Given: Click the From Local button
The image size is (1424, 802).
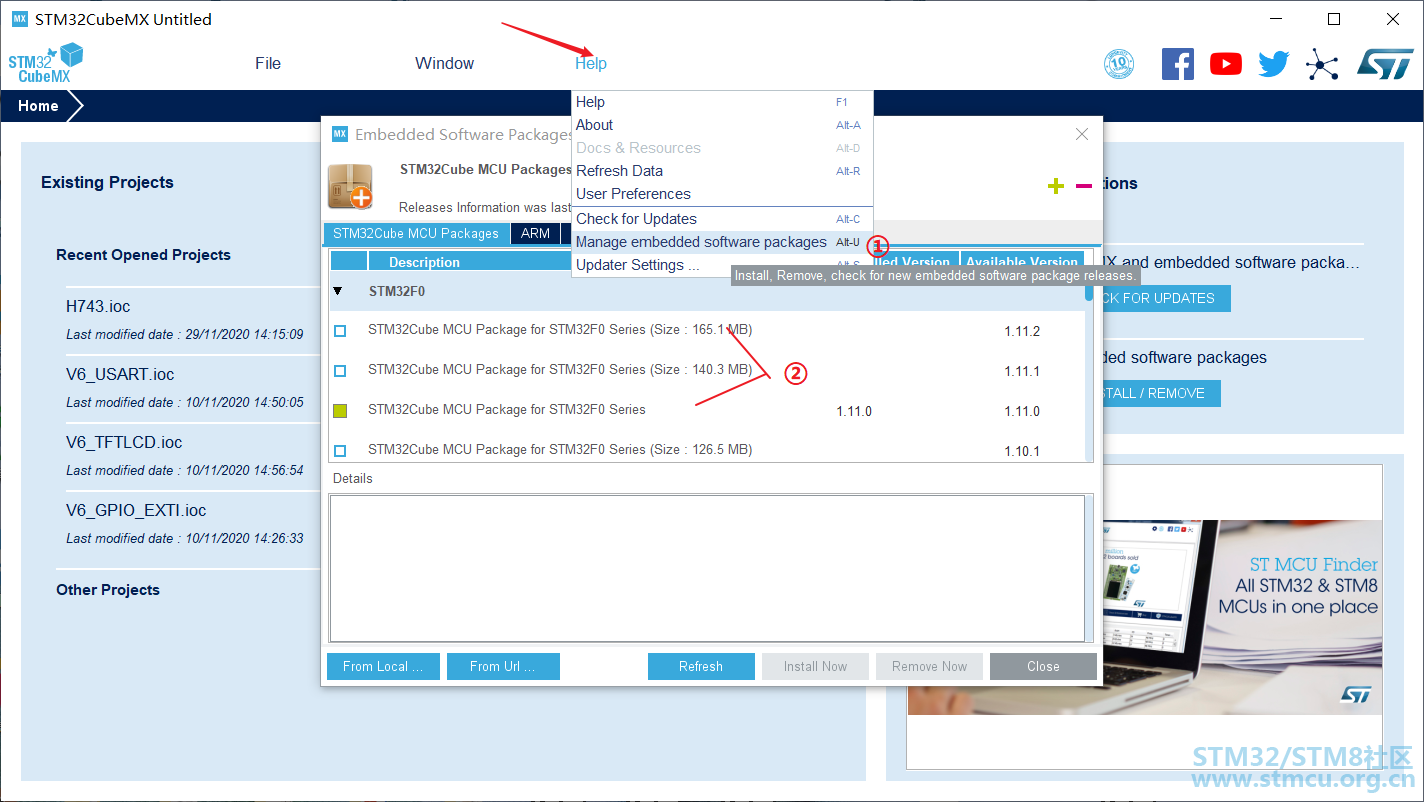Looking at the screenshot, I should pos(383,666).
